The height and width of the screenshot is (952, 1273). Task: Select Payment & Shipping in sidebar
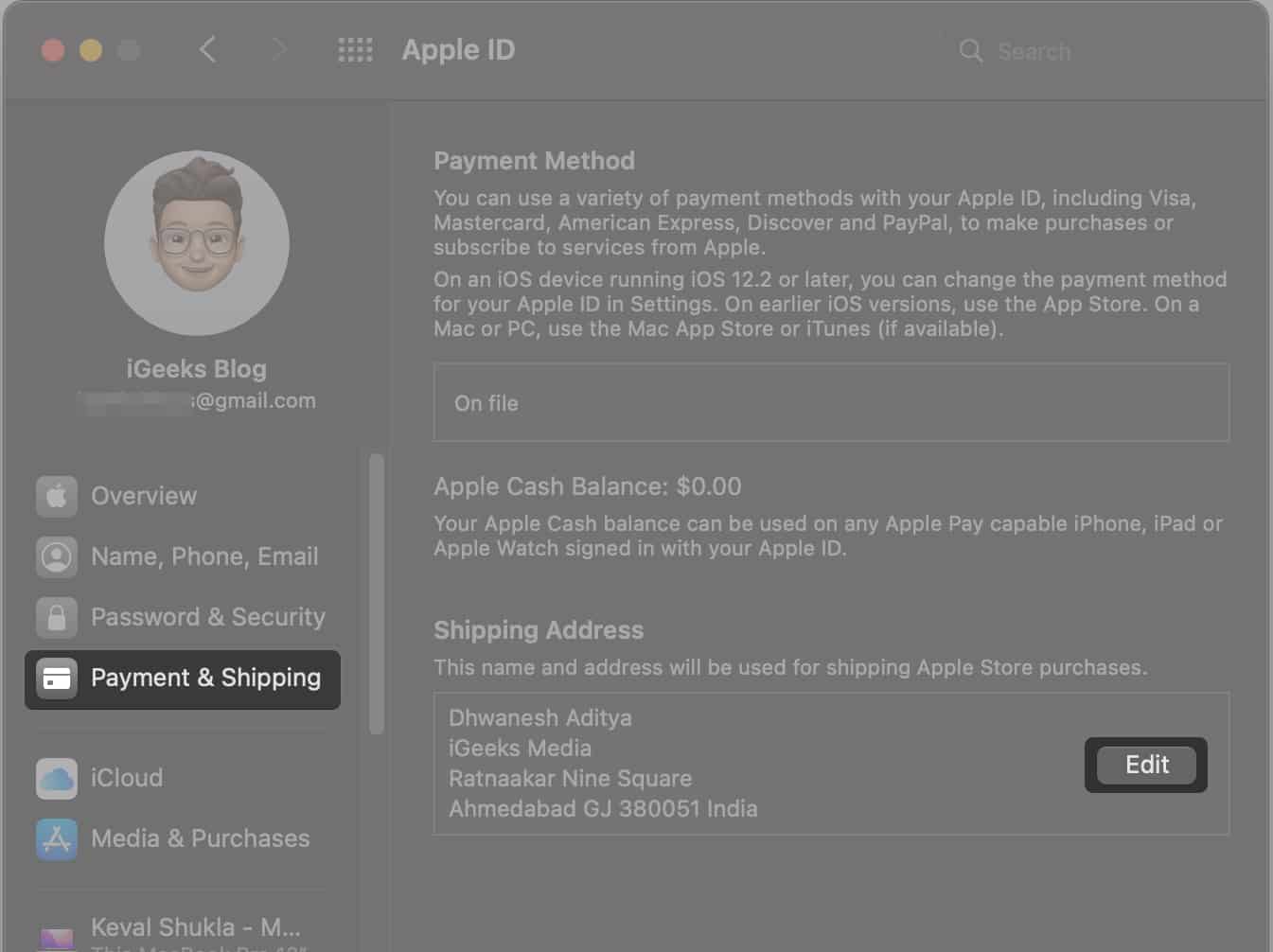click(x=182, y=679)
